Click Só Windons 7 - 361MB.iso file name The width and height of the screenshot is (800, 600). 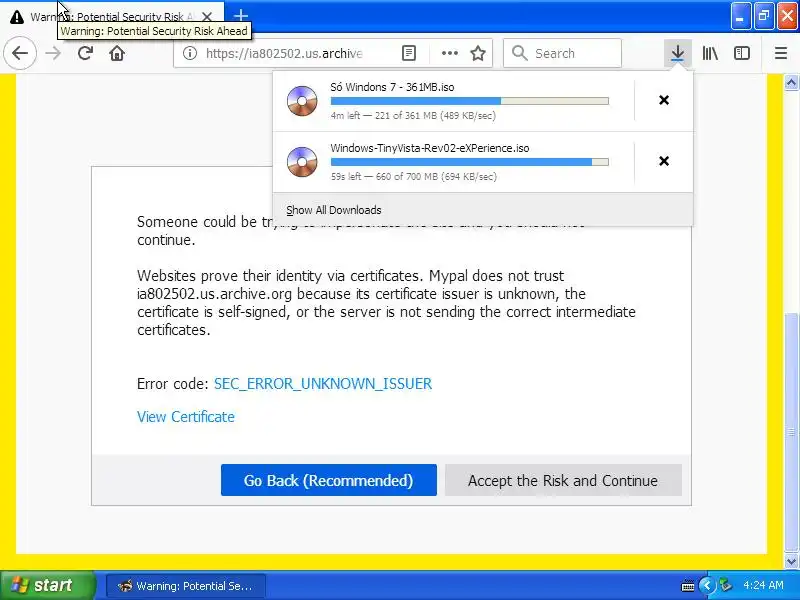pyautogui.click(x=392, y=87)
